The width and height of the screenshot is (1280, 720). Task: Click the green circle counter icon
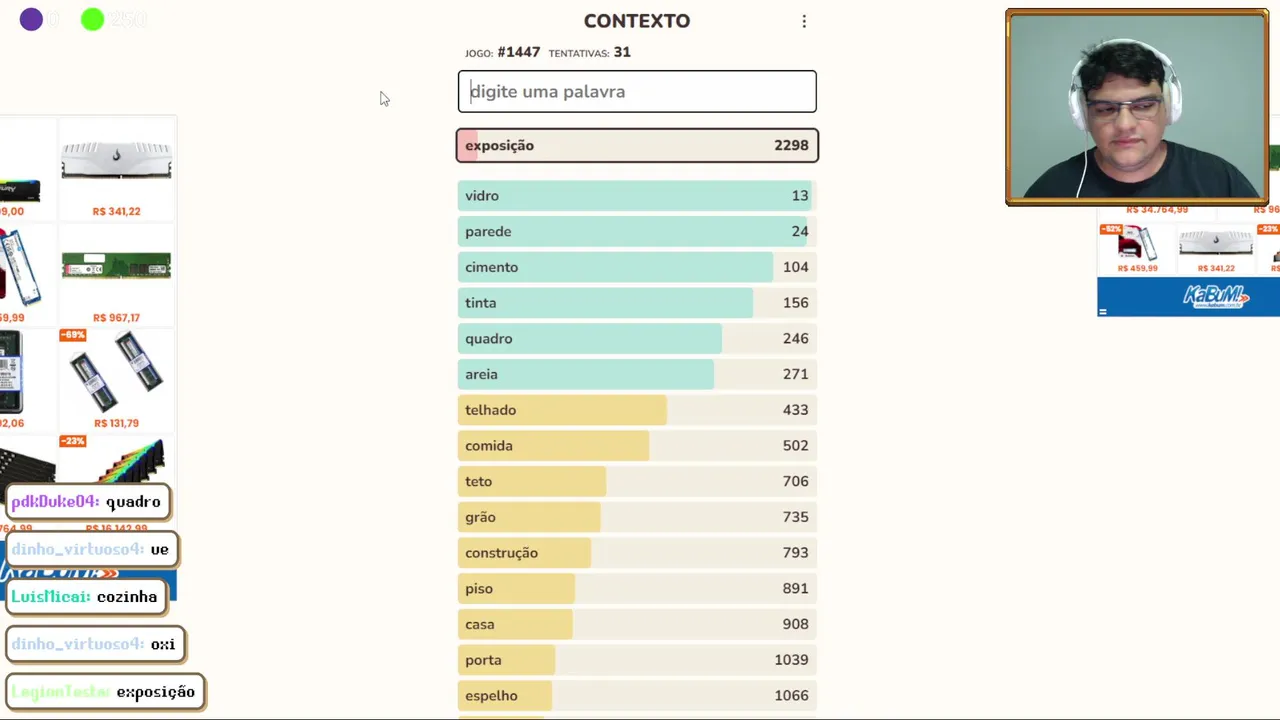[92, 19]
